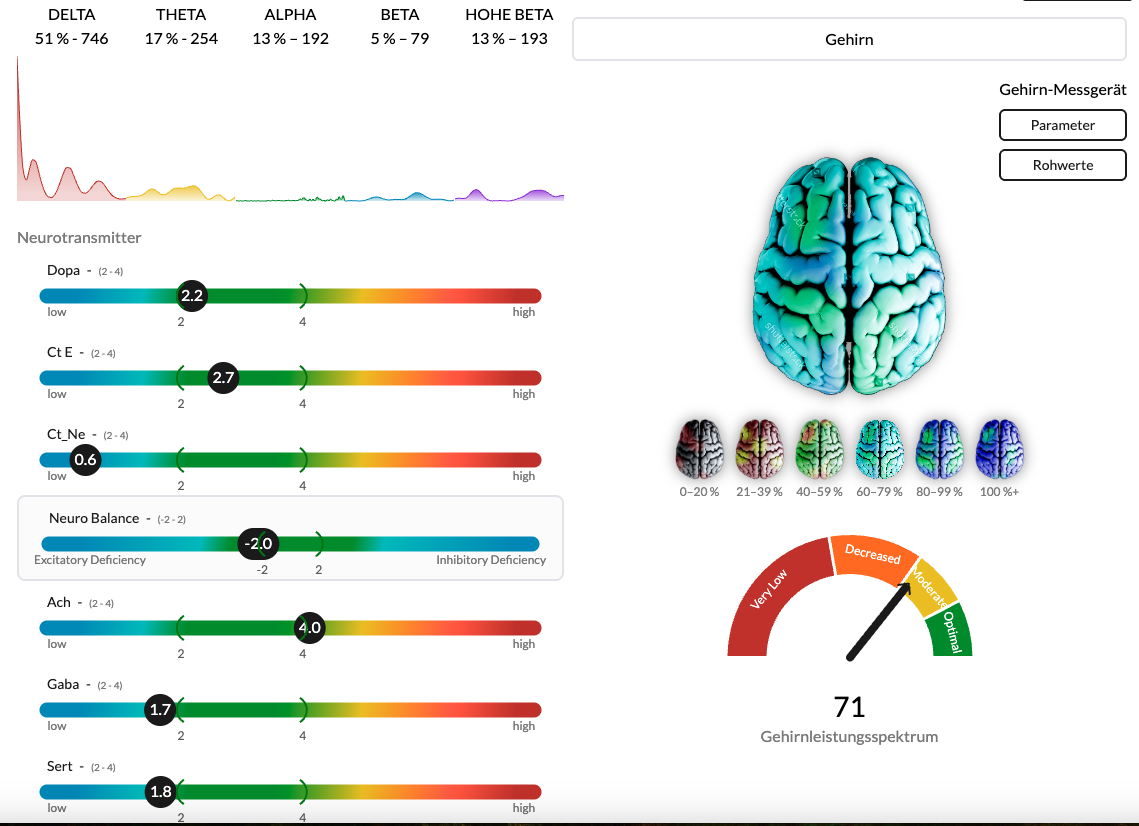Click the large brain image

point(849,275)
